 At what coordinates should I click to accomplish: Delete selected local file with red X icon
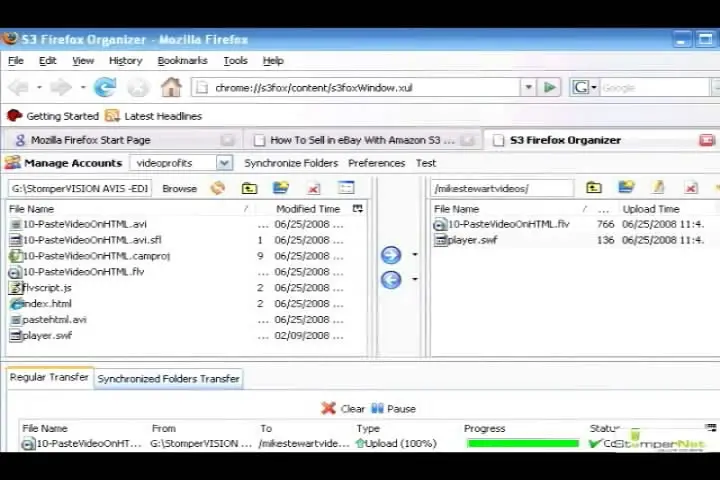pos(314,188)
